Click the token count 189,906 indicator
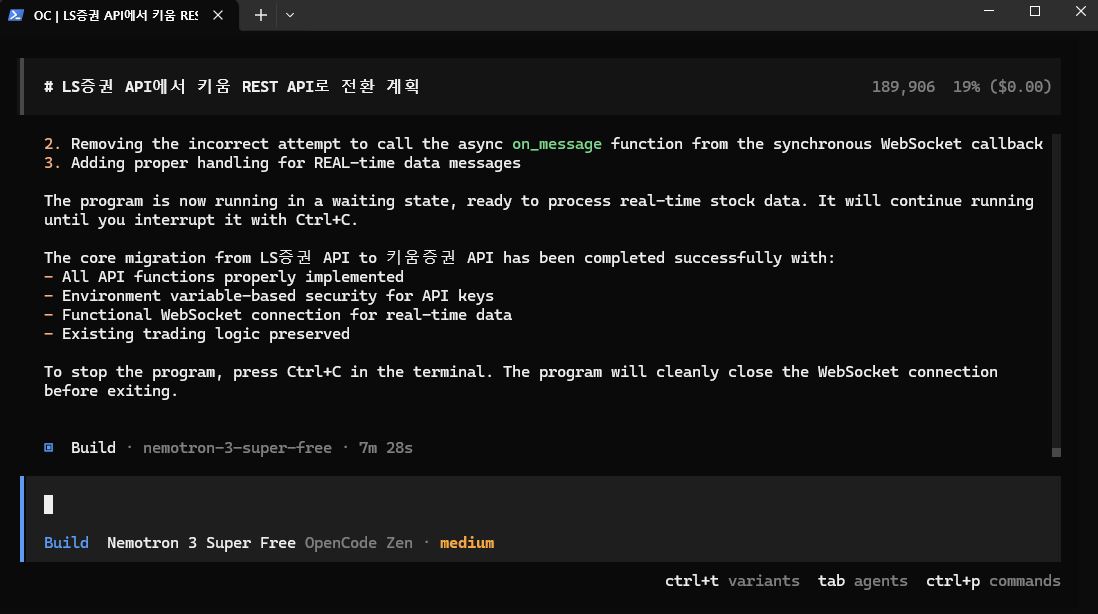The height and width of the screenshot is (614, 1098). pos(903,86)
